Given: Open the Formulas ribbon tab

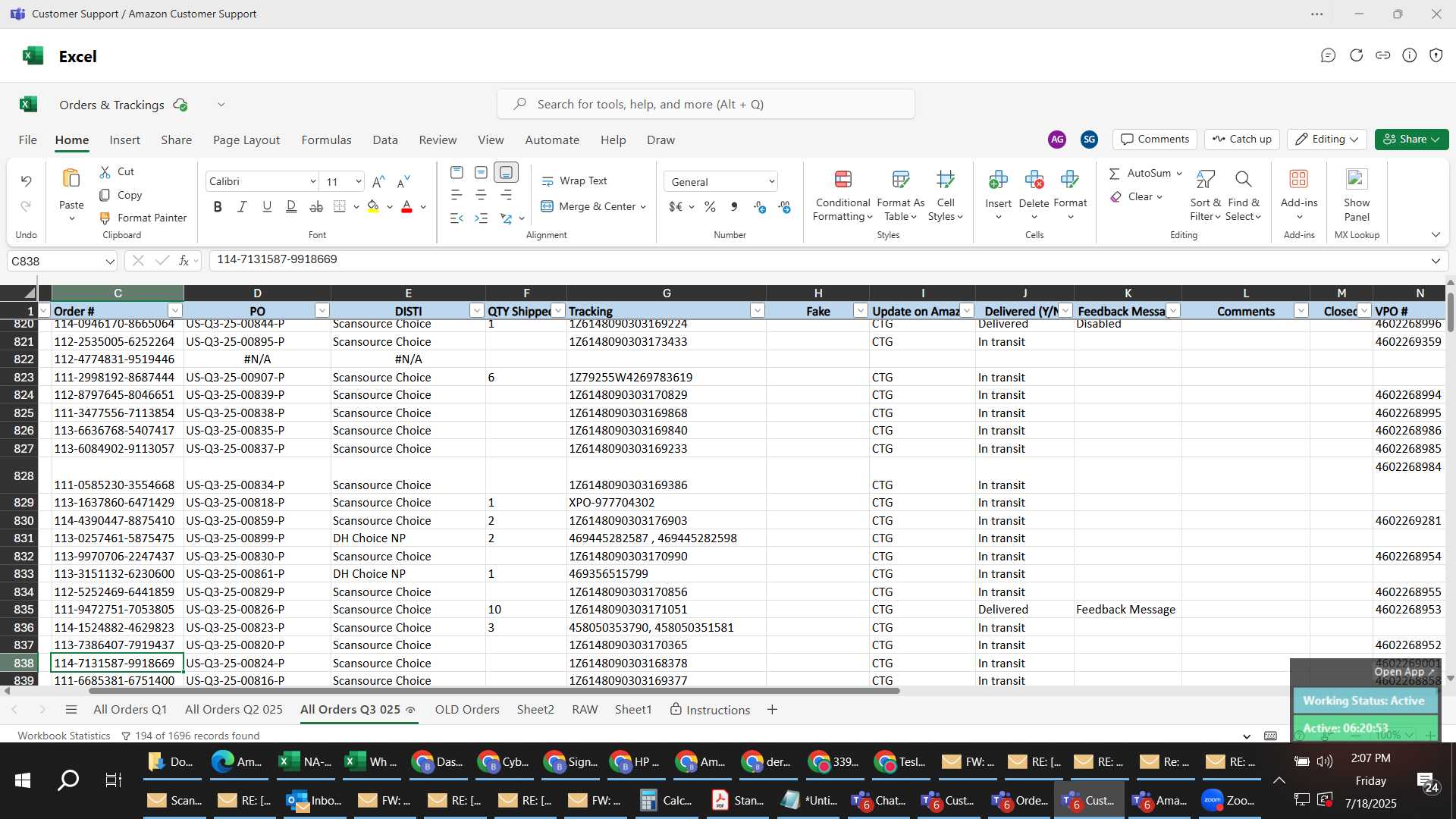Looking at the screenshot, I should [x=326, y=140].
